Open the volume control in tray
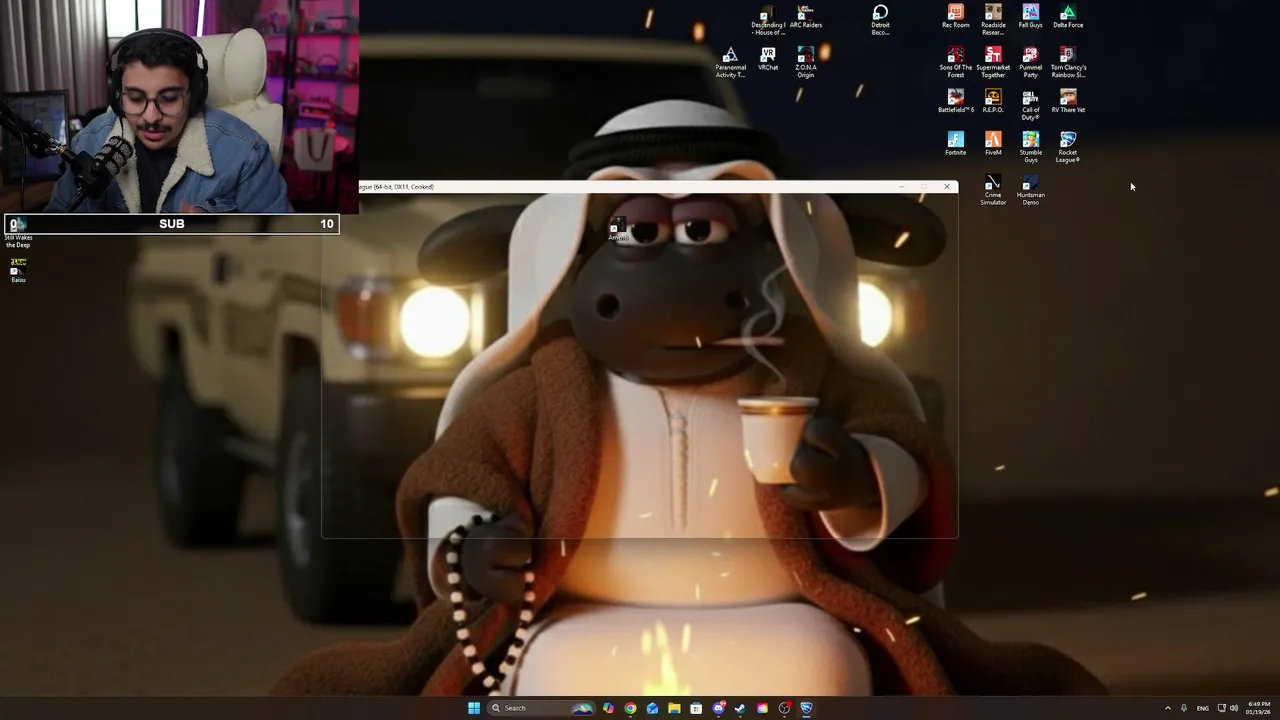This screenshot has height=720, width=1280. pyautogui.click(x=1234, y=708)
